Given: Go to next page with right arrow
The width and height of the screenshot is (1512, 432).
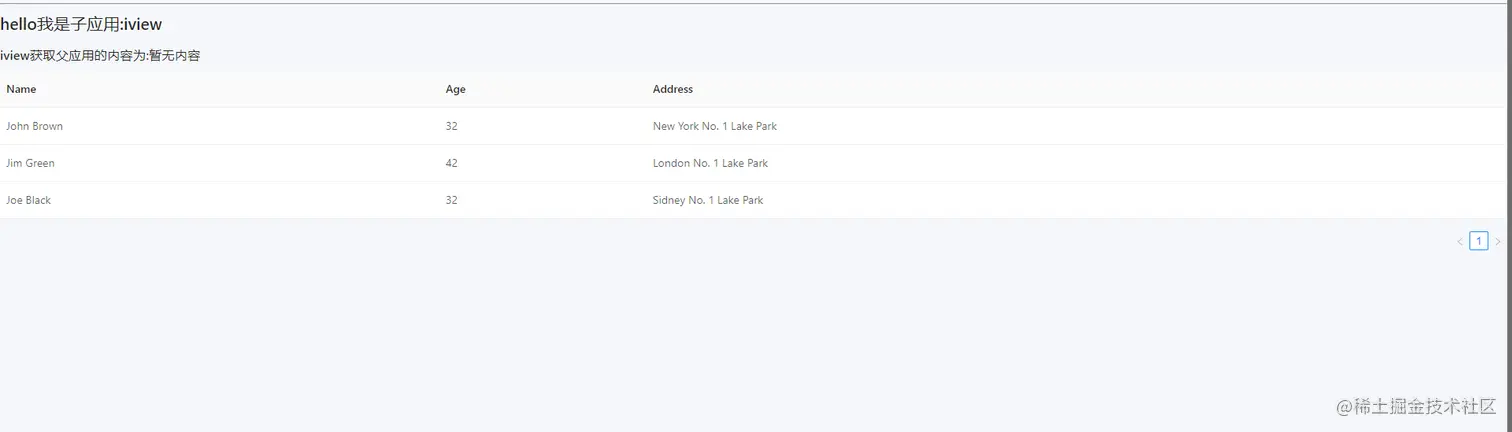Looking at the screenshot, I should pyautogui.click(x=1497, y=241).
